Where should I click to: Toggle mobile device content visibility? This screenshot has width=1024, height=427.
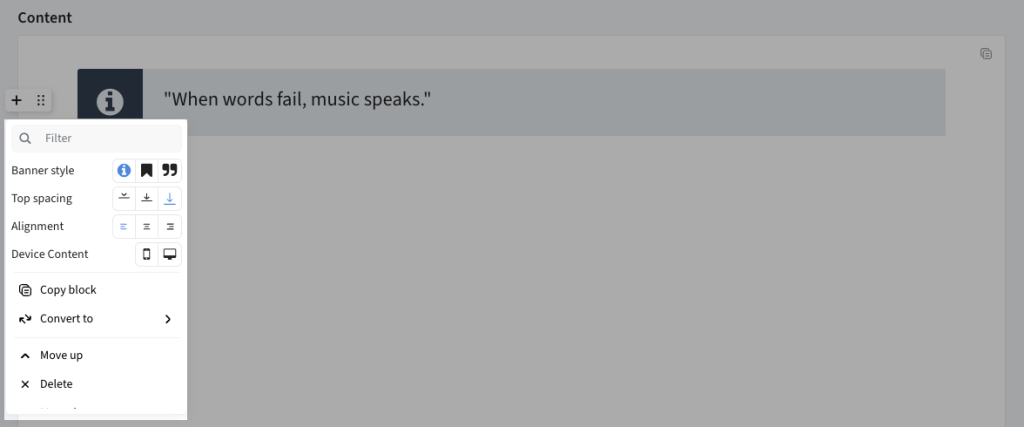[x=147, y=255]
